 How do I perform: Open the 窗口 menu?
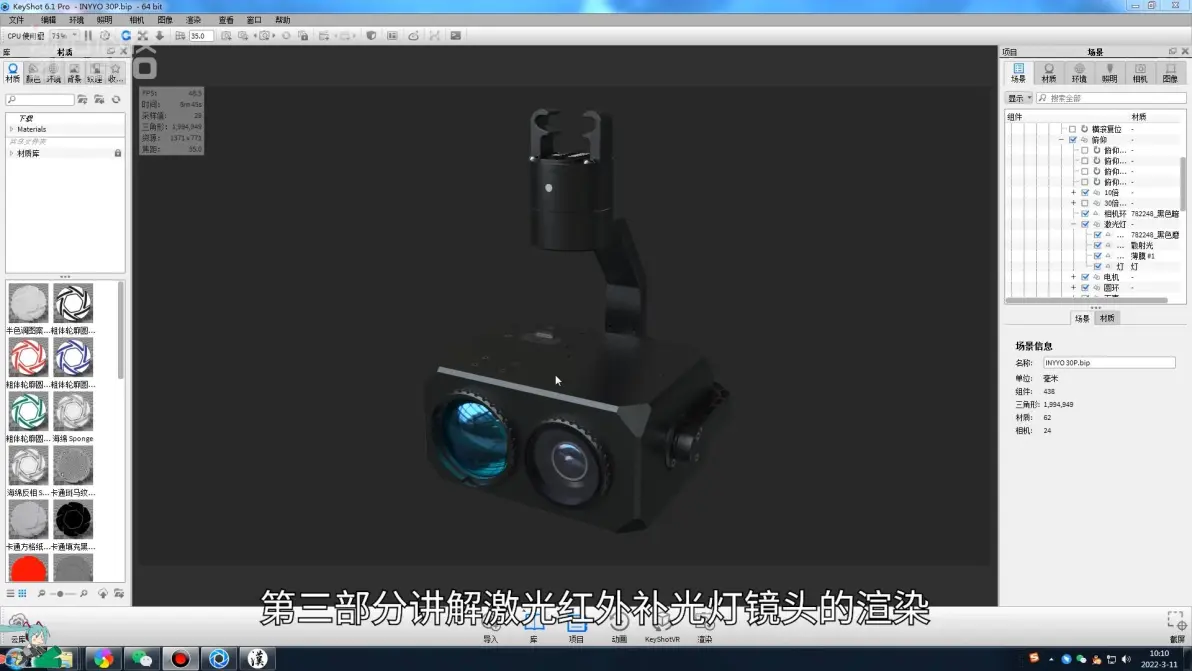point(254,21)
